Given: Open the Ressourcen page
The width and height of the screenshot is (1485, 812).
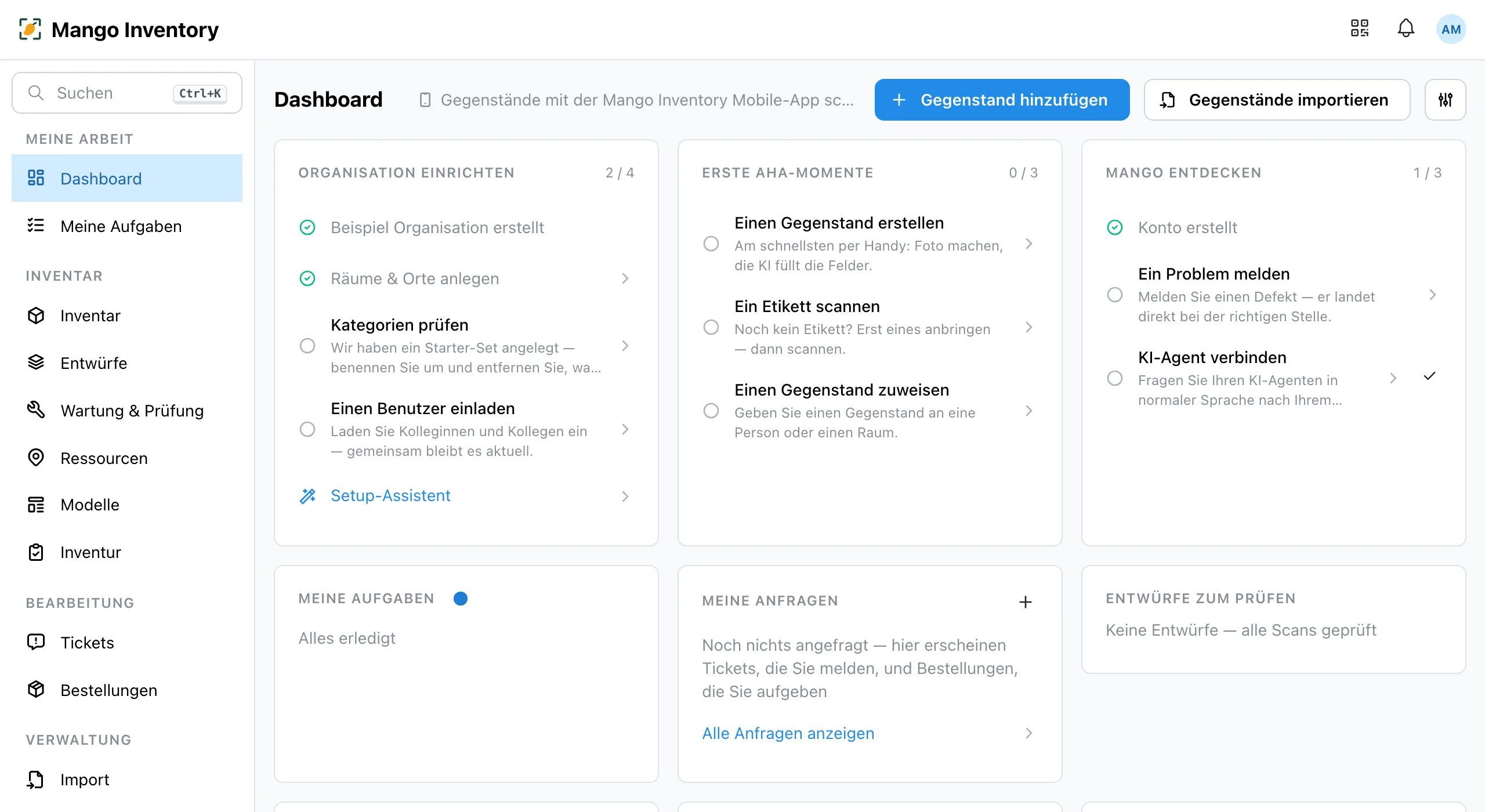Looking at the screenshot, I should tap(127, 458).
